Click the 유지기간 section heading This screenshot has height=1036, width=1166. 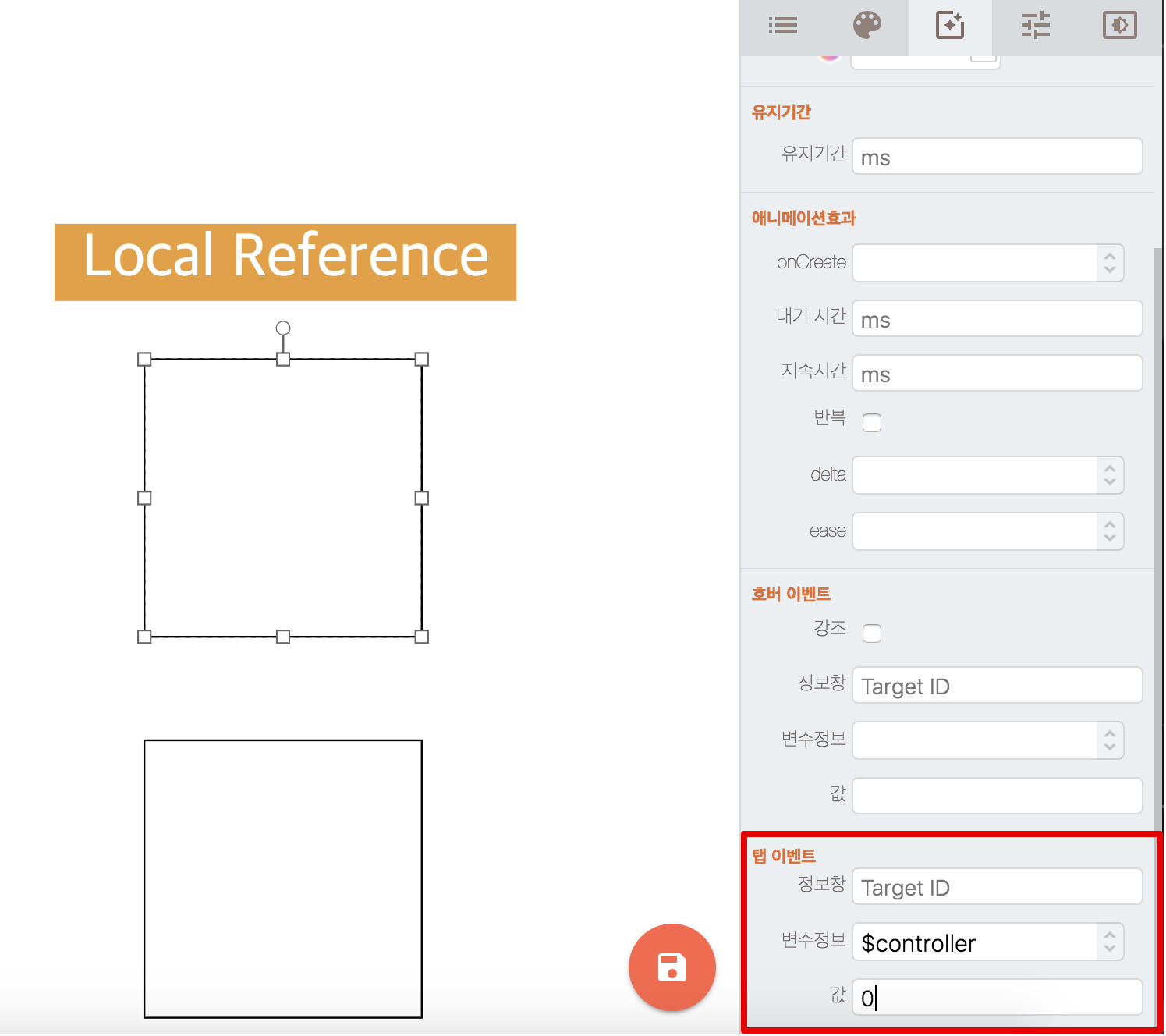[781, 112]
